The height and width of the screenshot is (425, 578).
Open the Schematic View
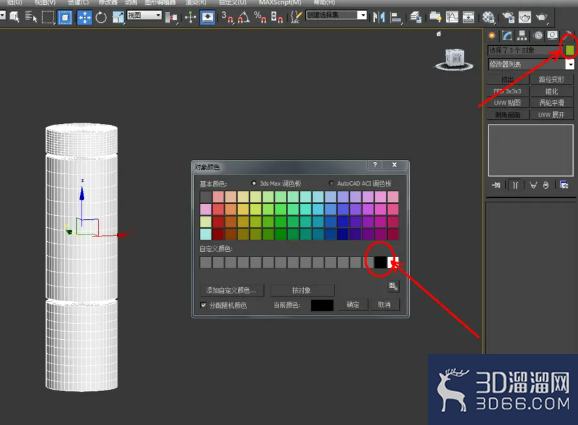pos(468,17)
